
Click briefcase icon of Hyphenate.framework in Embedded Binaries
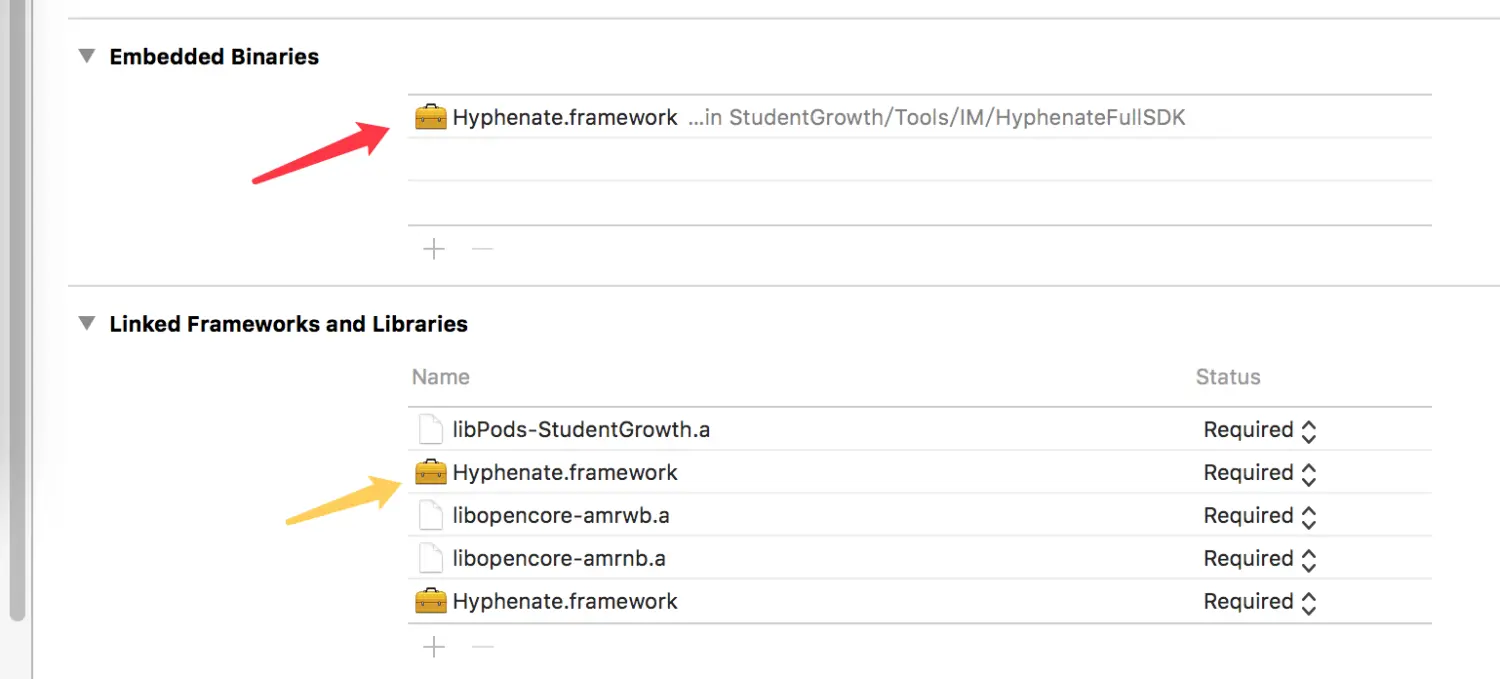tap(430, 117)
